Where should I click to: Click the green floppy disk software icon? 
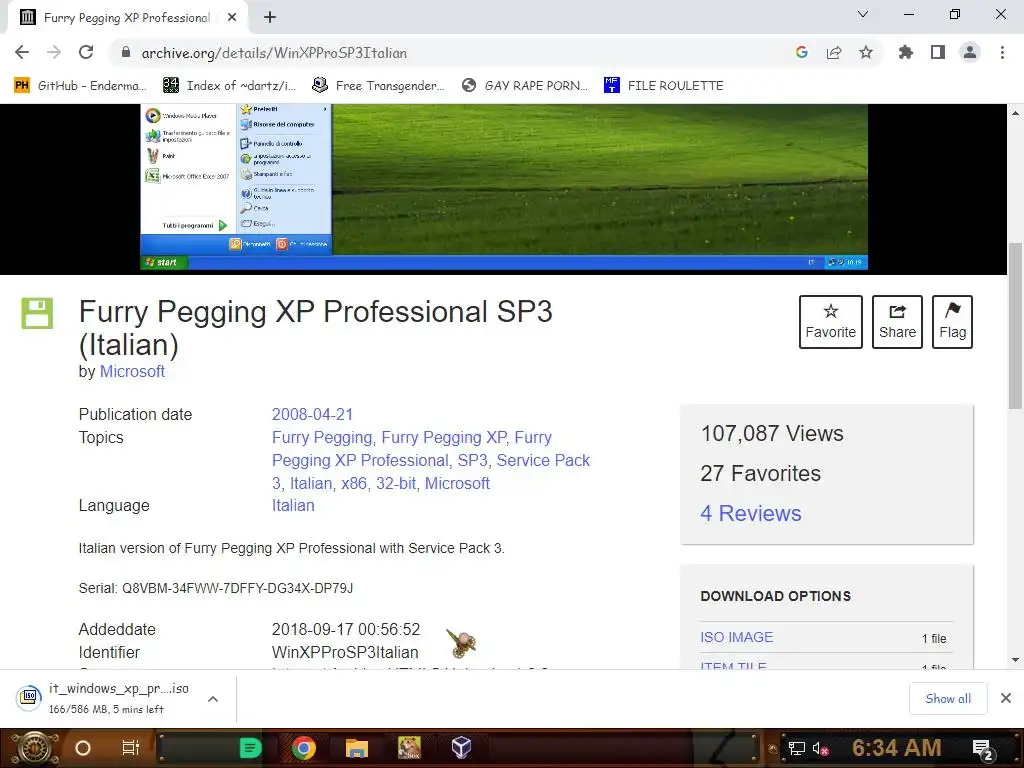37,313
